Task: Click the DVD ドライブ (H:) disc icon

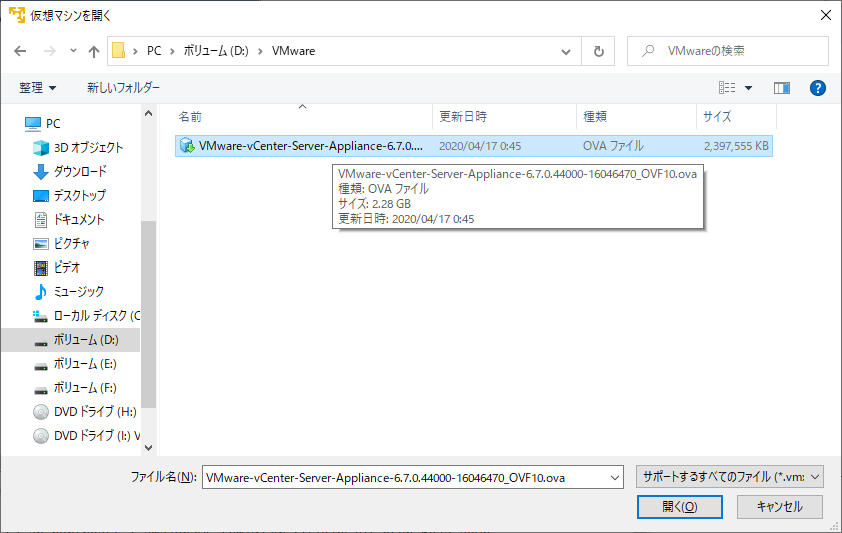Action: [x=41, y=412]
